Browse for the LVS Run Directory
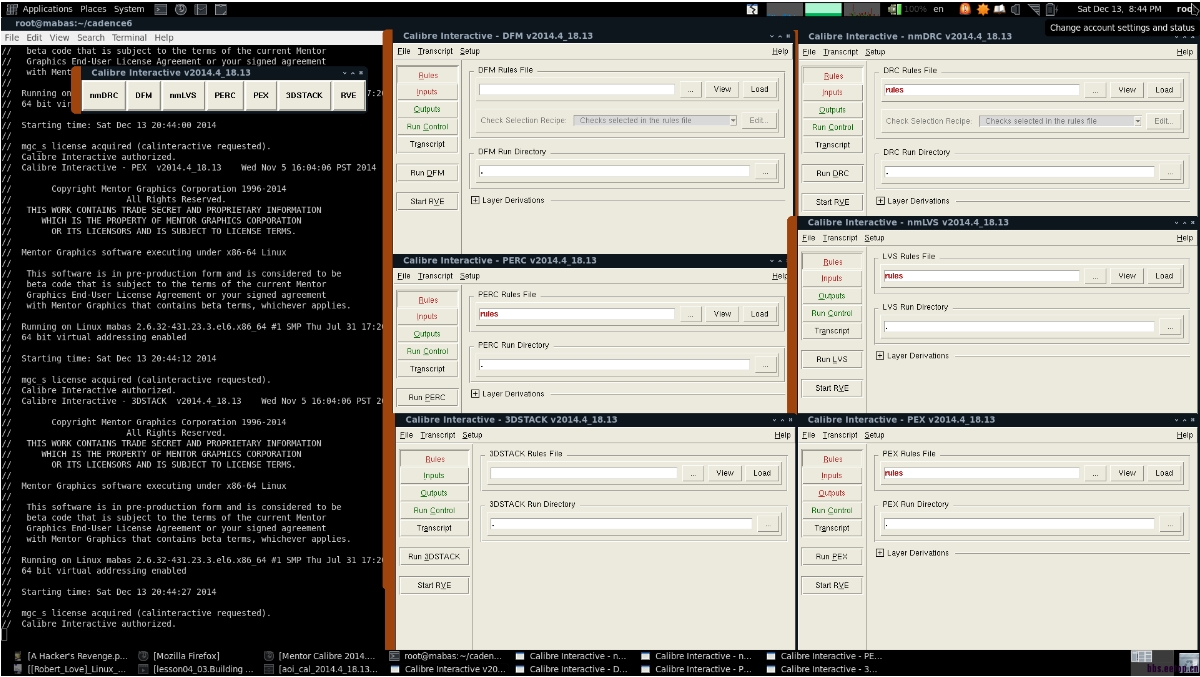1200x677 pixels. (1171, 327)
